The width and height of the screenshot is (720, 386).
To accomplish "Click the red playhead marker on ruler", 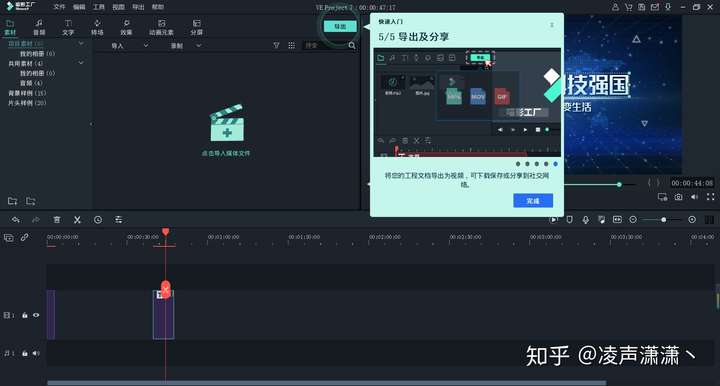I will [166, 232].
